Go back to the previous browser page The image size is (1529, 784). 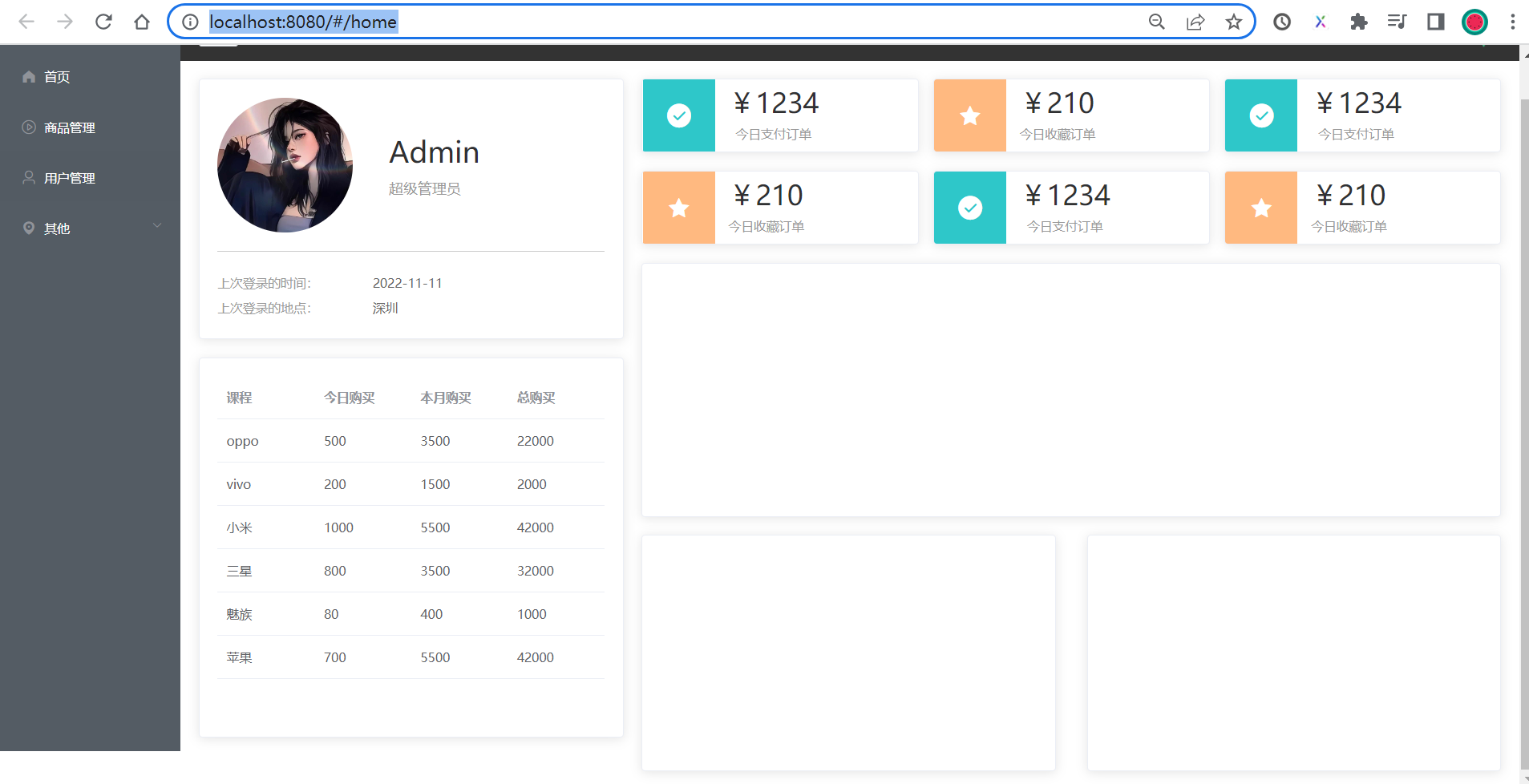pyautogui.click(x=26, y=22)
